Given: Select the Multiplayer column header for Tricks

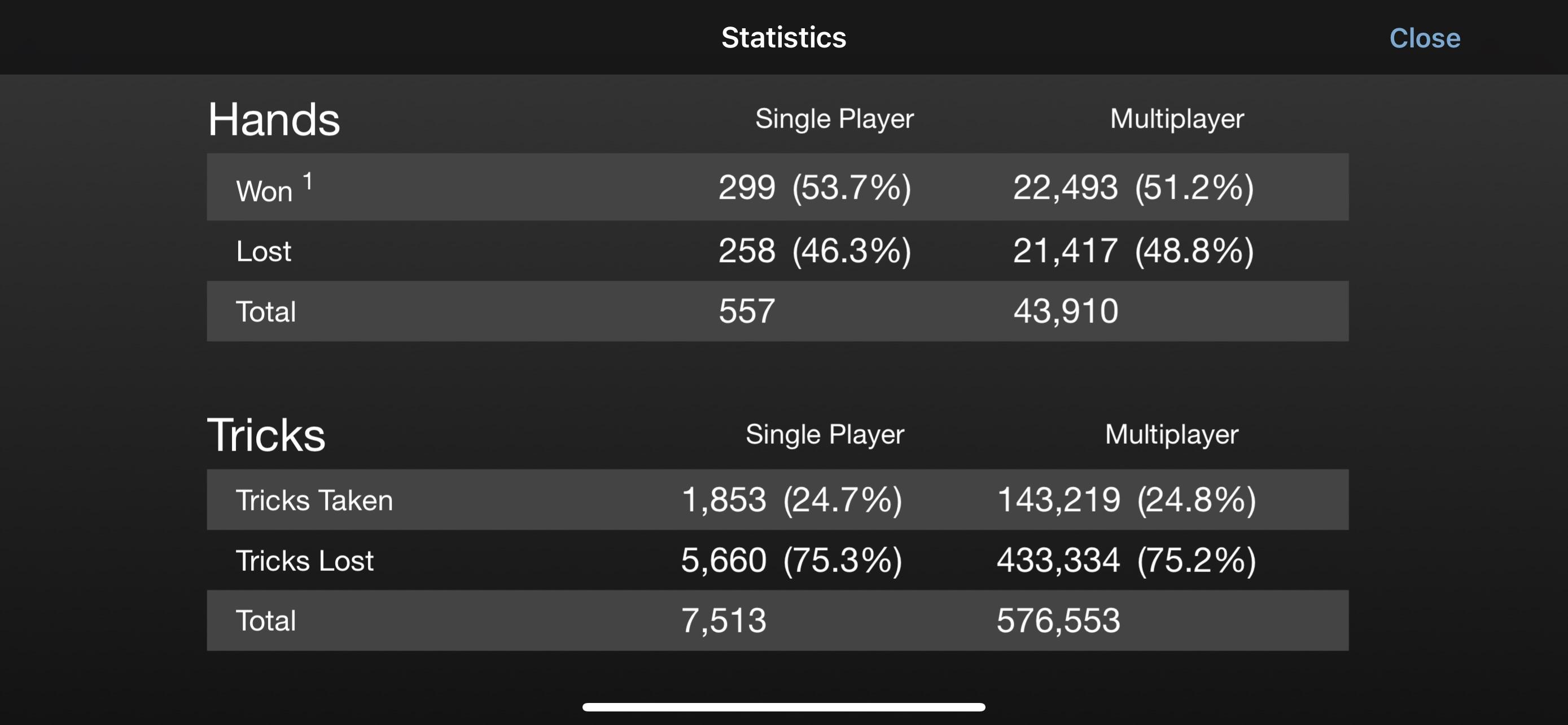Looking at the screenshot, I should pyautogui.click(x=1170, y=434).
